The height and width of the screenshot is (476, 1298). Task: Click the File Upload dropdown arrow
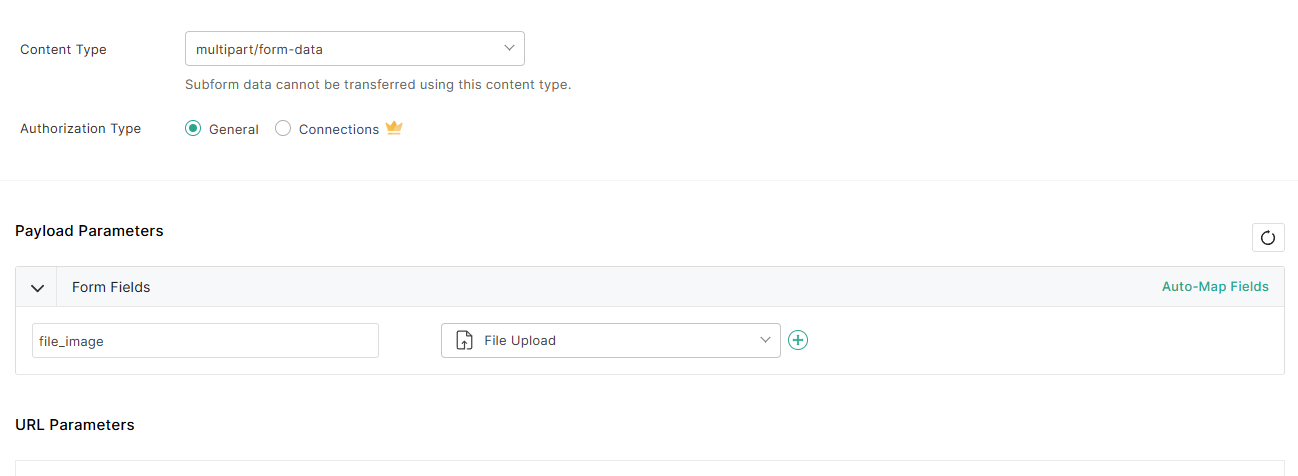765,340
